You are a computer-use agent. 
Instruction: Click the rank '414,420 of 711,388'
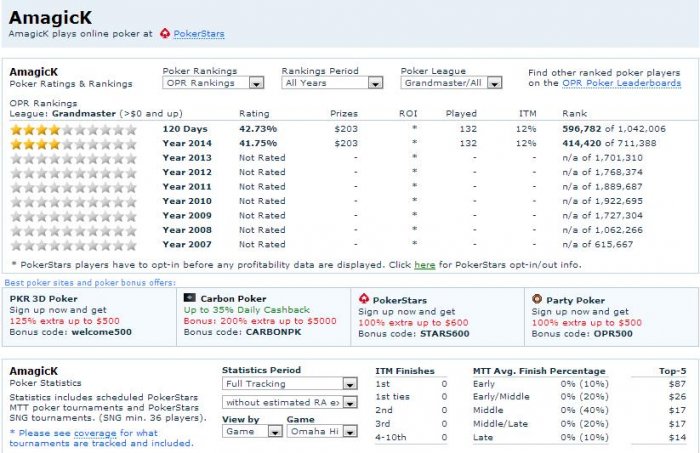(609, 144)
